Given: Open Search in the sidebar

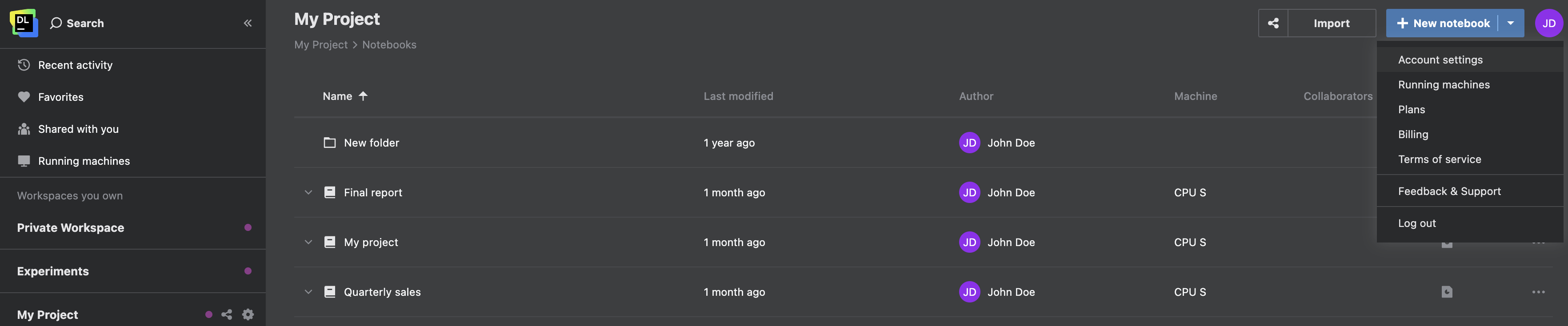Looking at the screenshot, I should tap(77, 23).
